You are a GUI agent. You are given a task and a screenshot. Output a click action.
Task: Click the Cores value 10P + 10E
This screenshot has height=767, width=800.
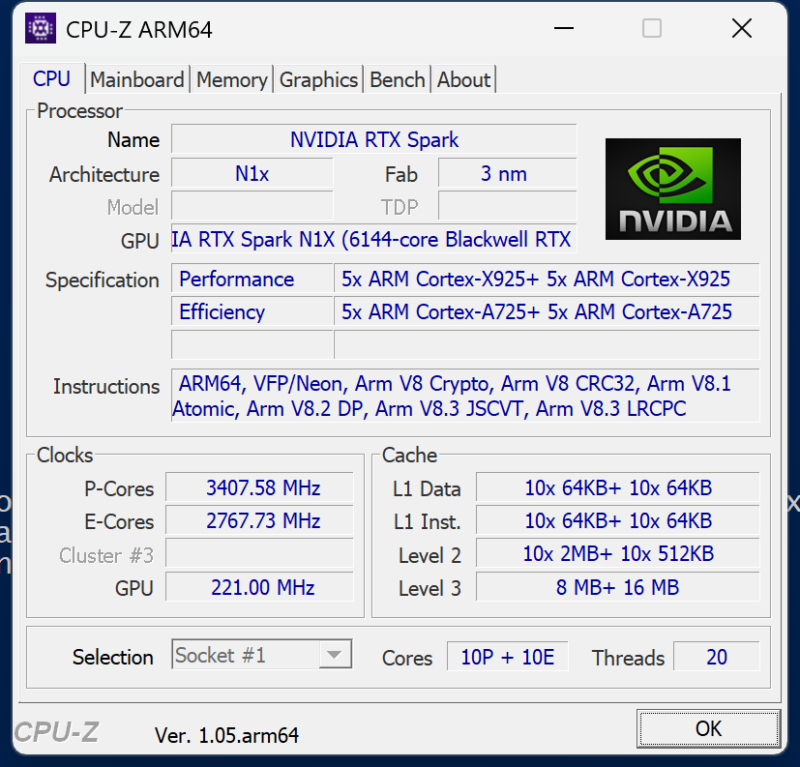(x=508, y=656)
